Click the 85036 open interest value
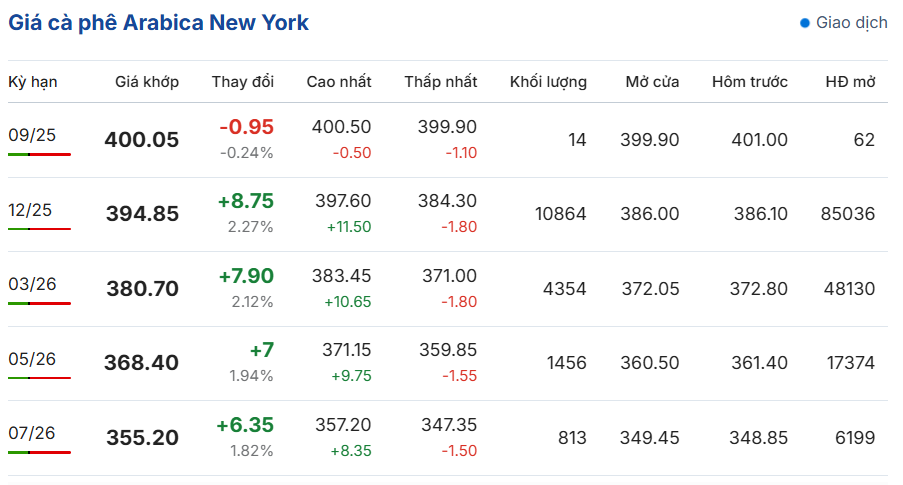Screen dimensions: 903x485 (x=848, y=214)
